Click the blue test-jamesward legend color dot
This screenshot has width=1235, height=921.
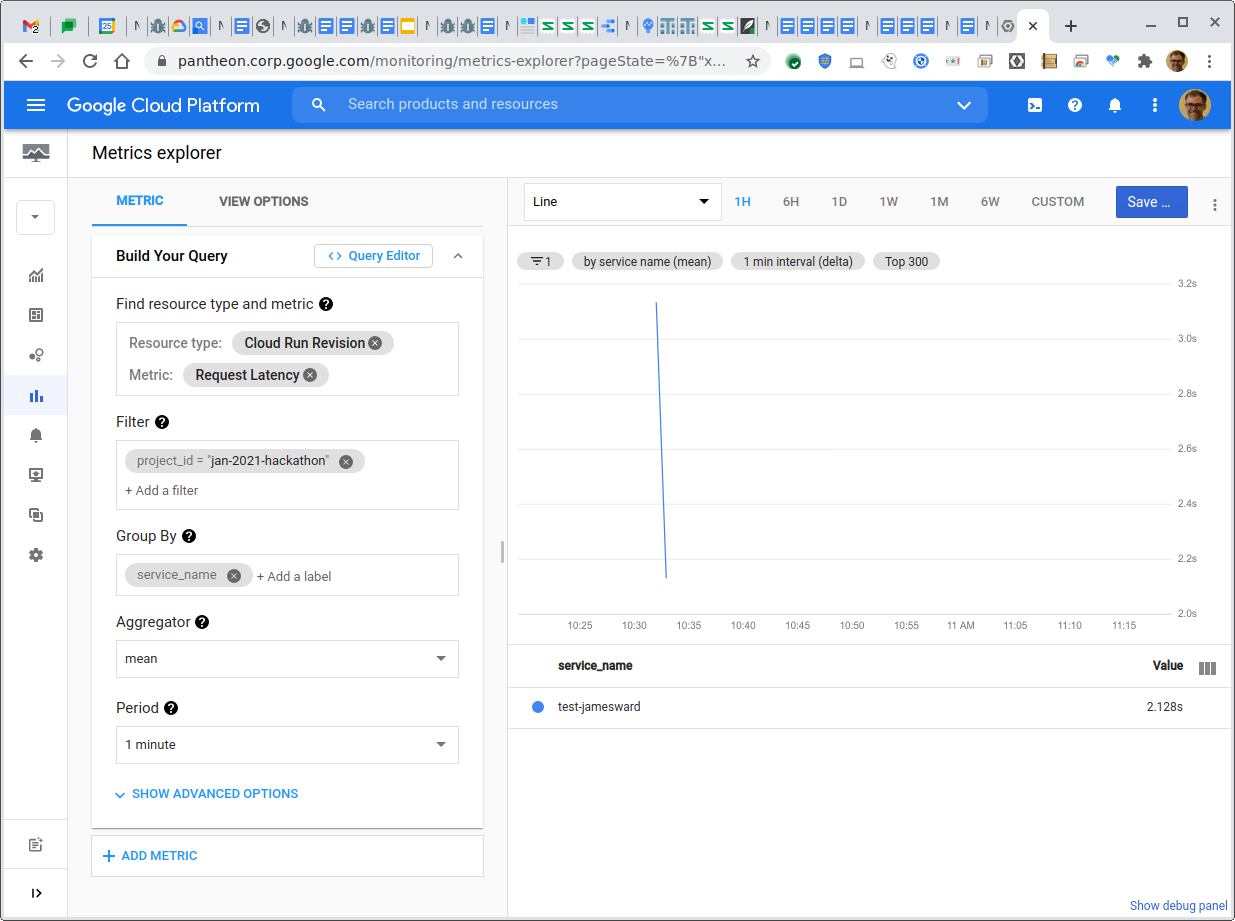click(x=538, y=707)
